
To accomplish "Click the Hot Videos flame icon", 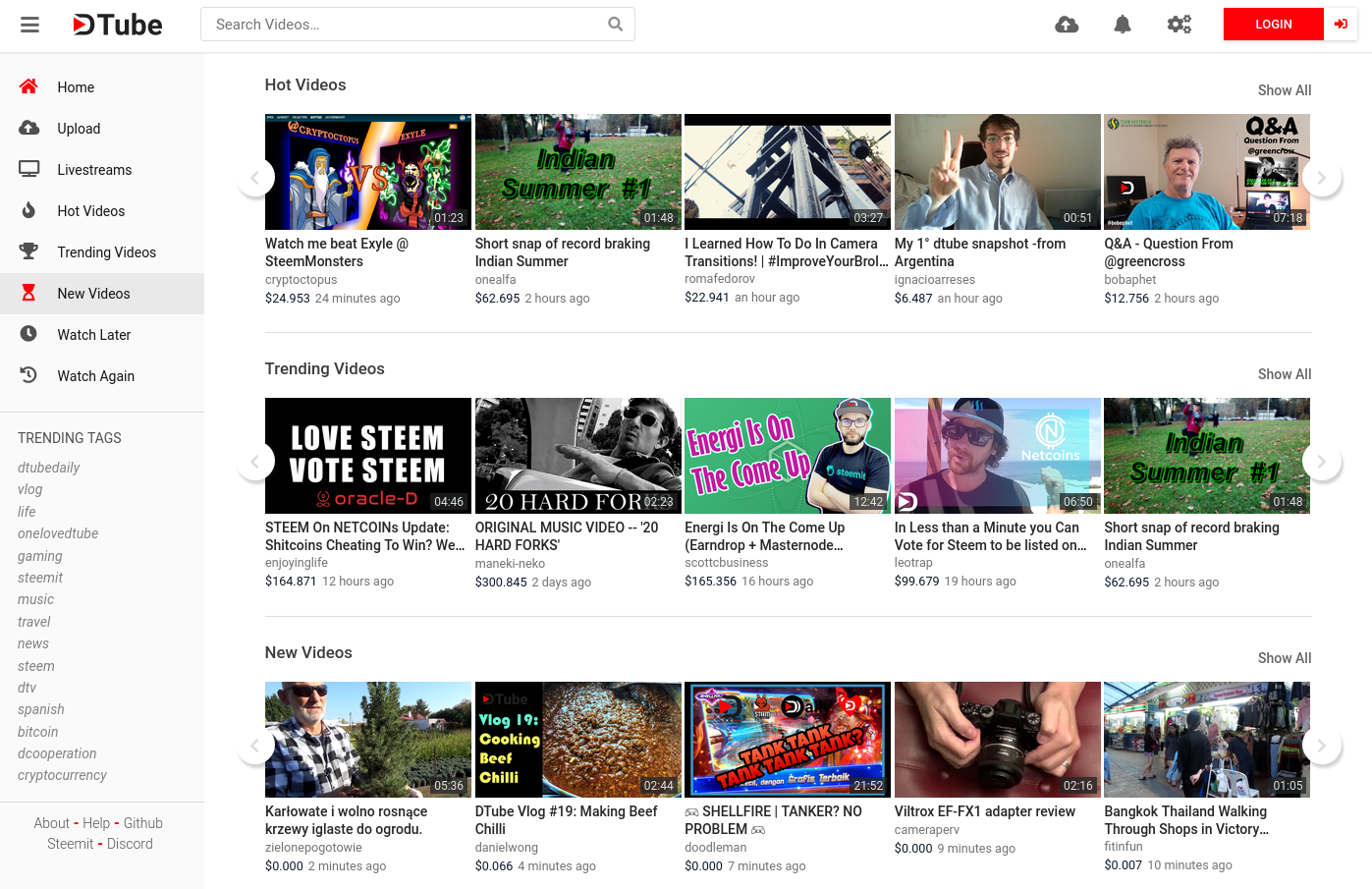I will 28,210.
